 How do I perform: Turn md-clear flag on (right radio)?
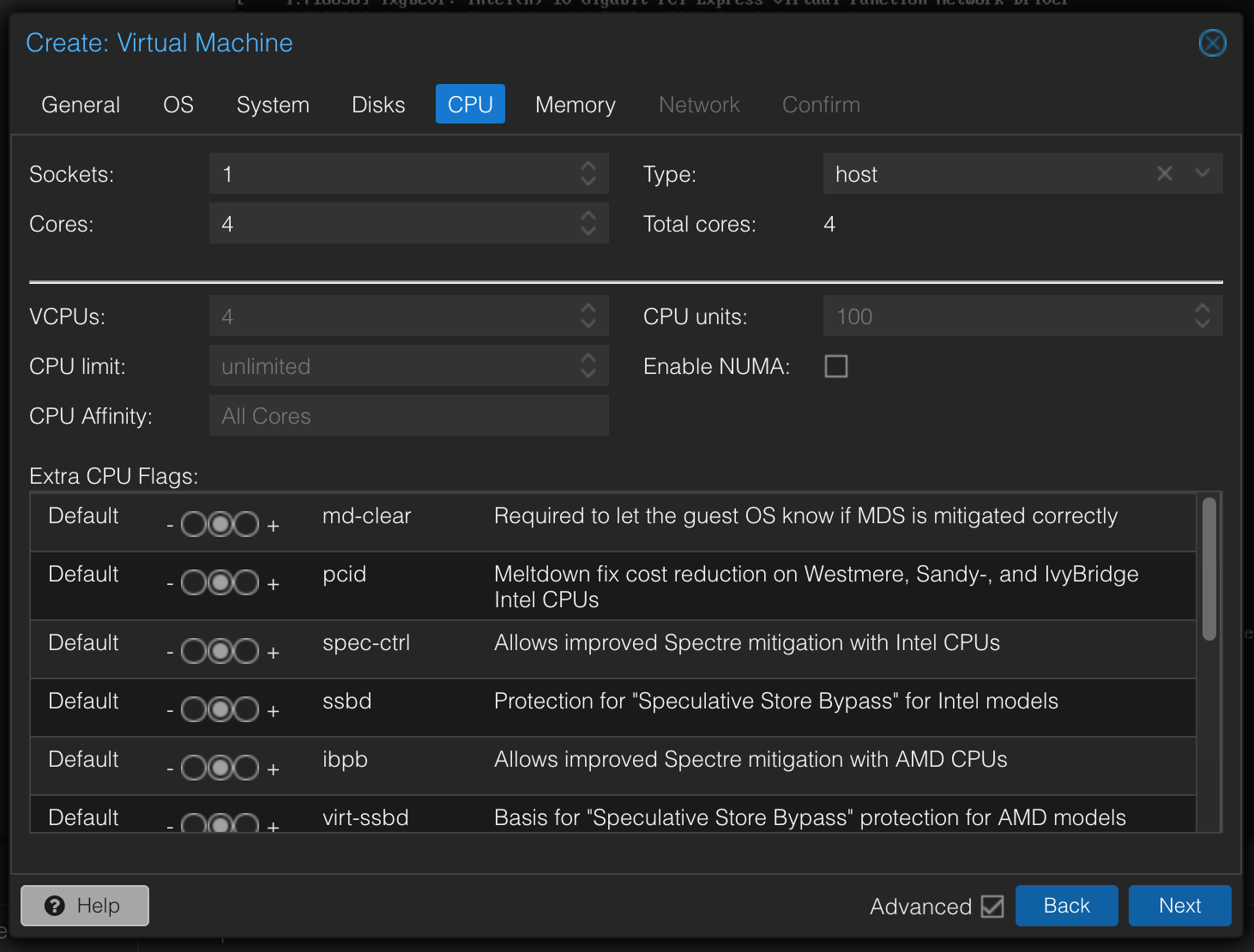pyautogui.click(x=247, y=524)
